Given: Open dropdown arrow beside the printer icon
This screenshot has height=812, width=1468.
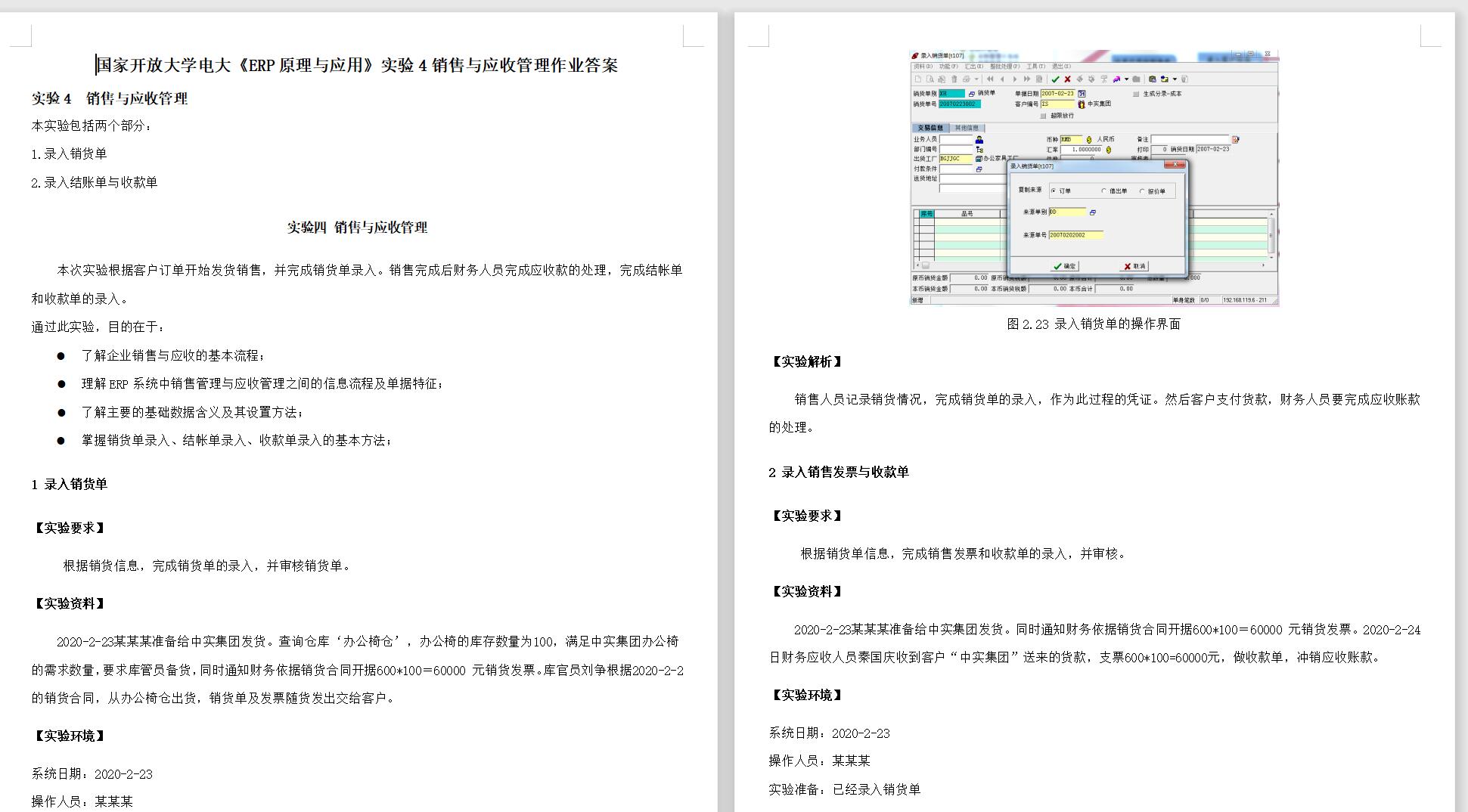Looking at the screenshot, I should 976,79.
